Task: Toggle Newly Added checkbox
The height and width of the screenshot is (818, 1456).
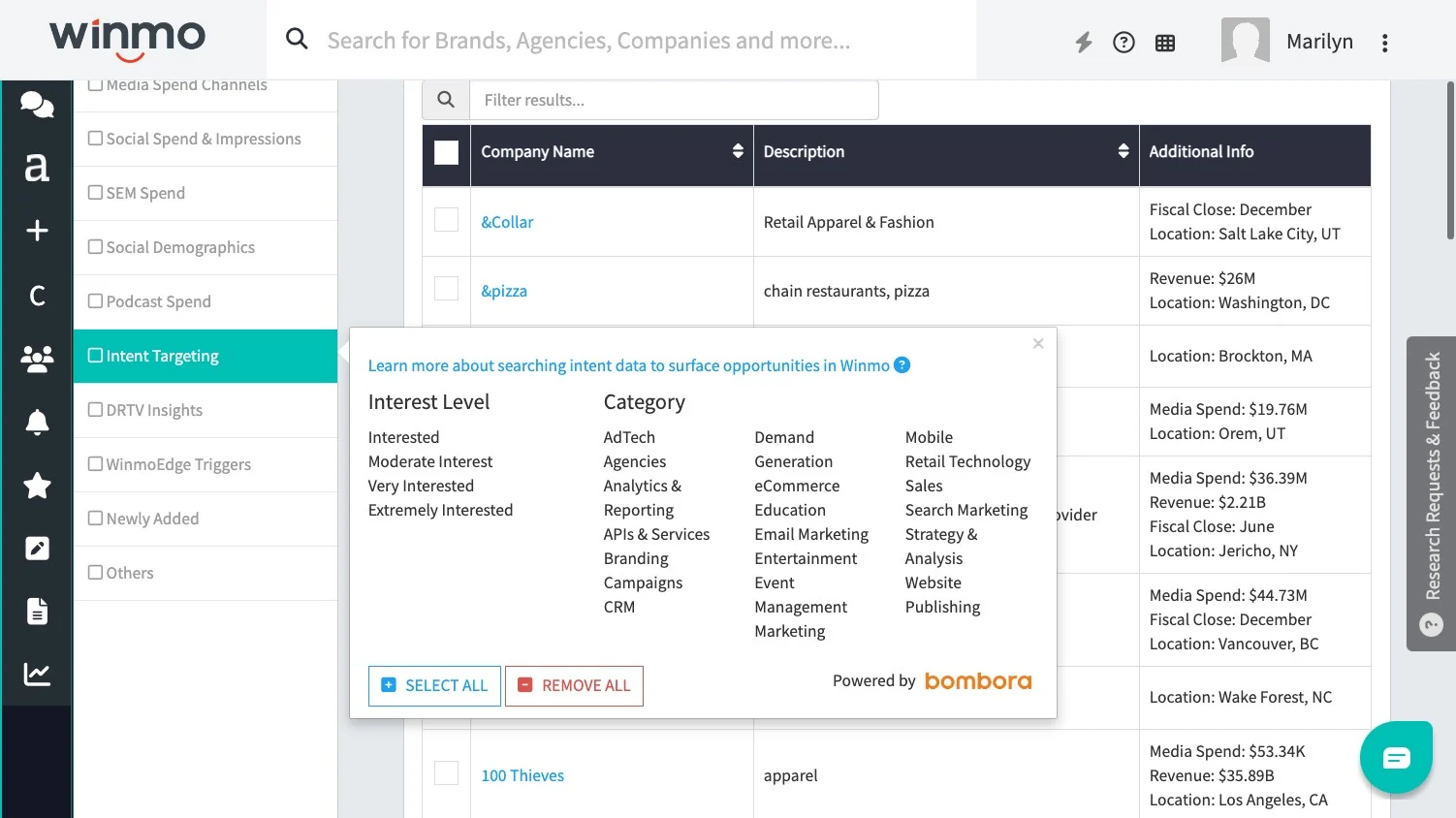Action: click(x=95, y=519)
